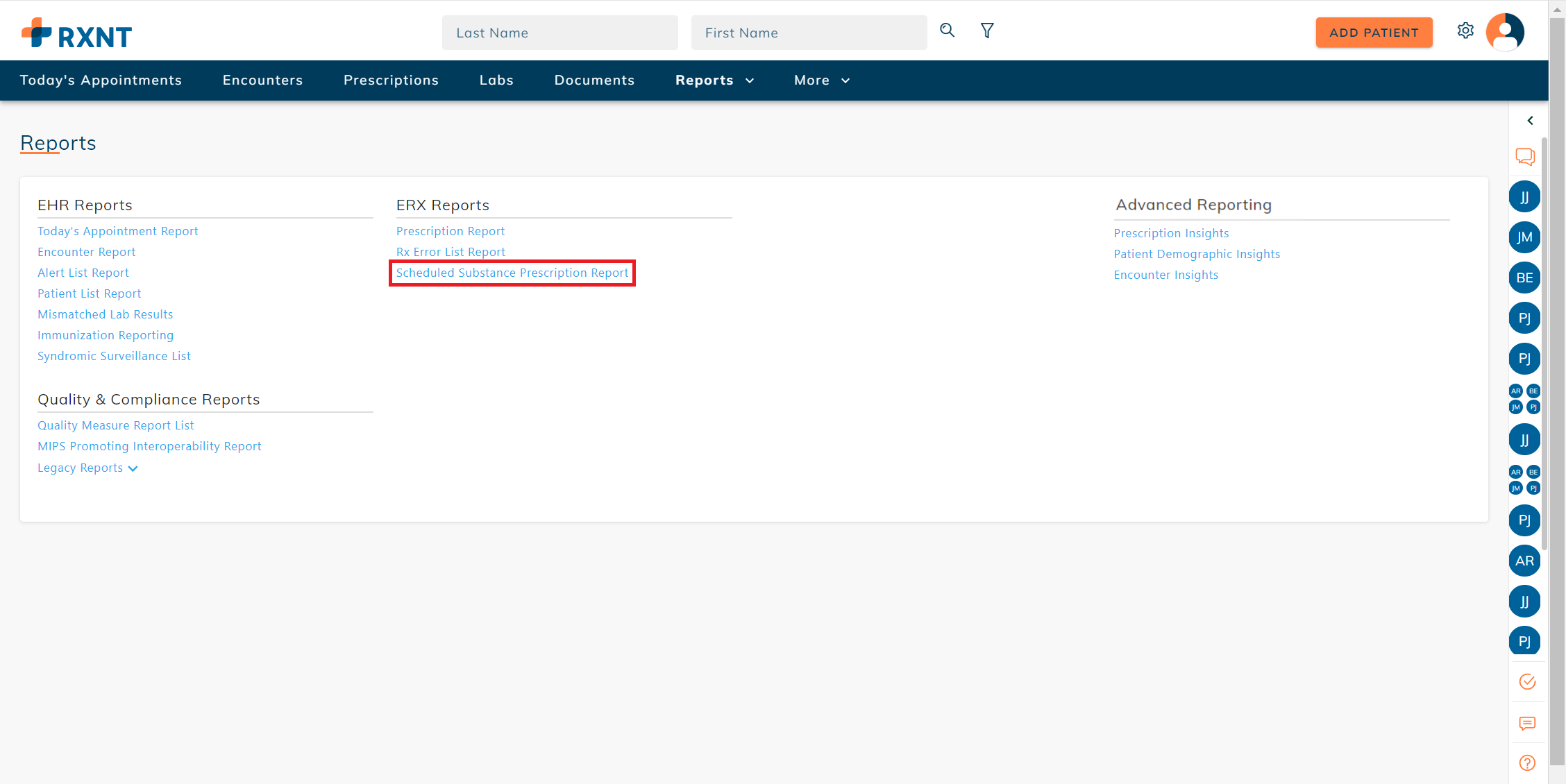This screenshot has width=1566, height=784.
Task: Open the Rx Error List Report link
Action: click(451, 252)
